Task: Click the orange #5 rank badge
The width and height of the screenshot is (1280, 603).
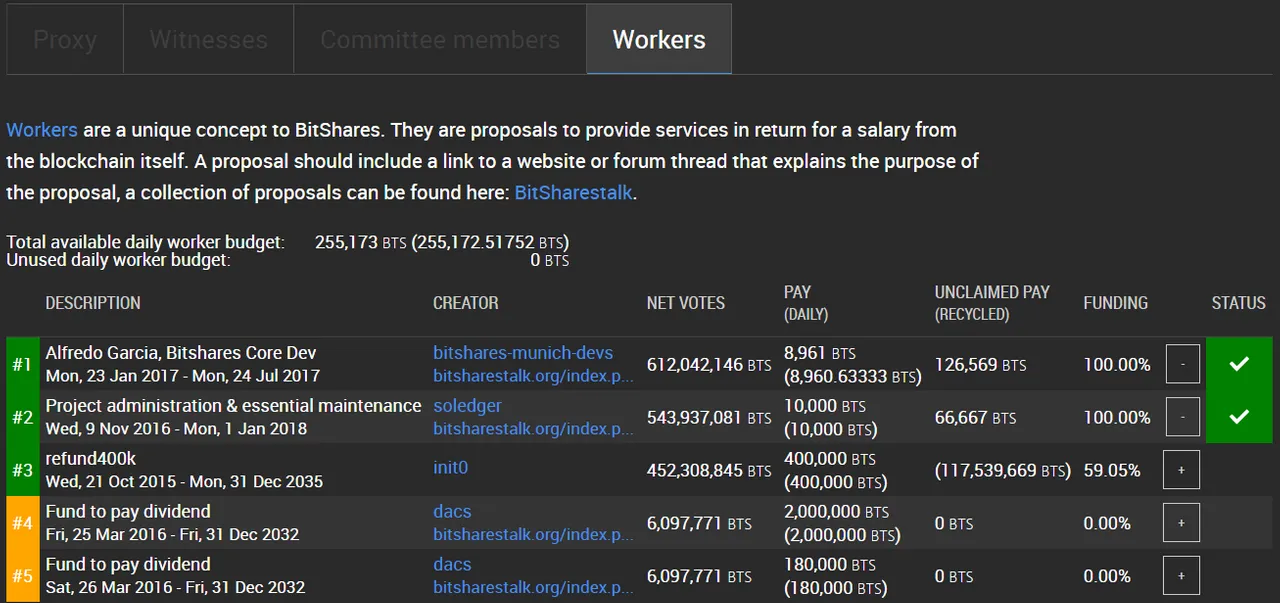Action: [x=22, y=576]
